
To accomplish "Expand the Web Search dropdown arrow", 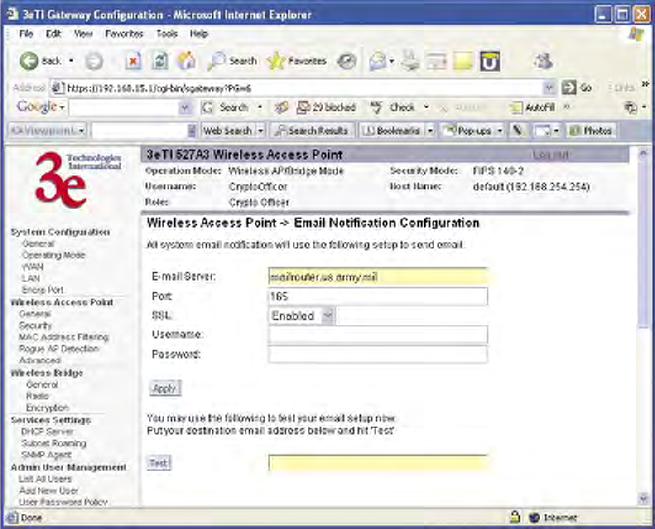I will [x=260, y=130].
